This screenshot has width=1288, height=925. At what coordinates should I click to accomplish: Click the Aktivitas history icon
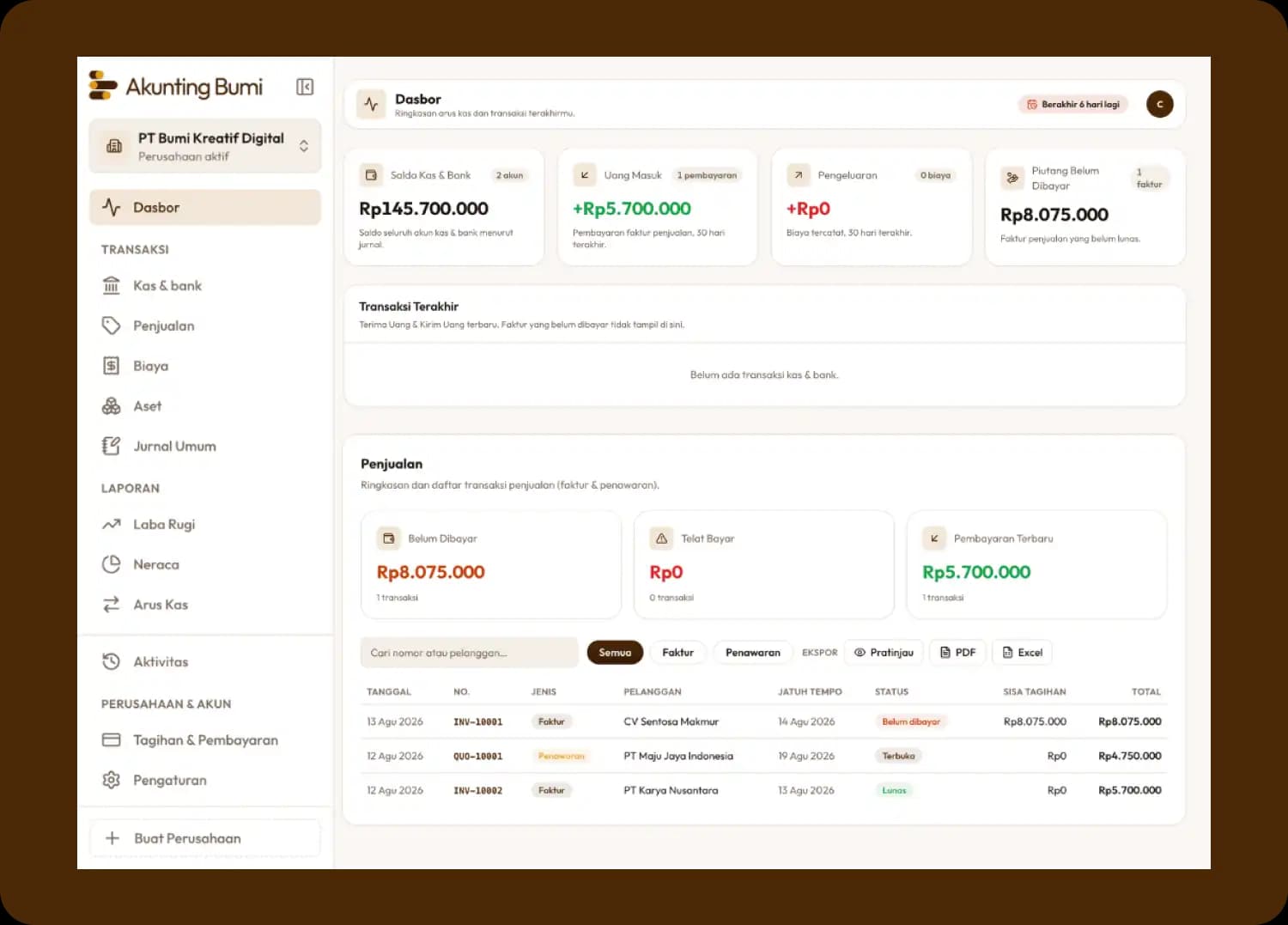coord(112,661)
